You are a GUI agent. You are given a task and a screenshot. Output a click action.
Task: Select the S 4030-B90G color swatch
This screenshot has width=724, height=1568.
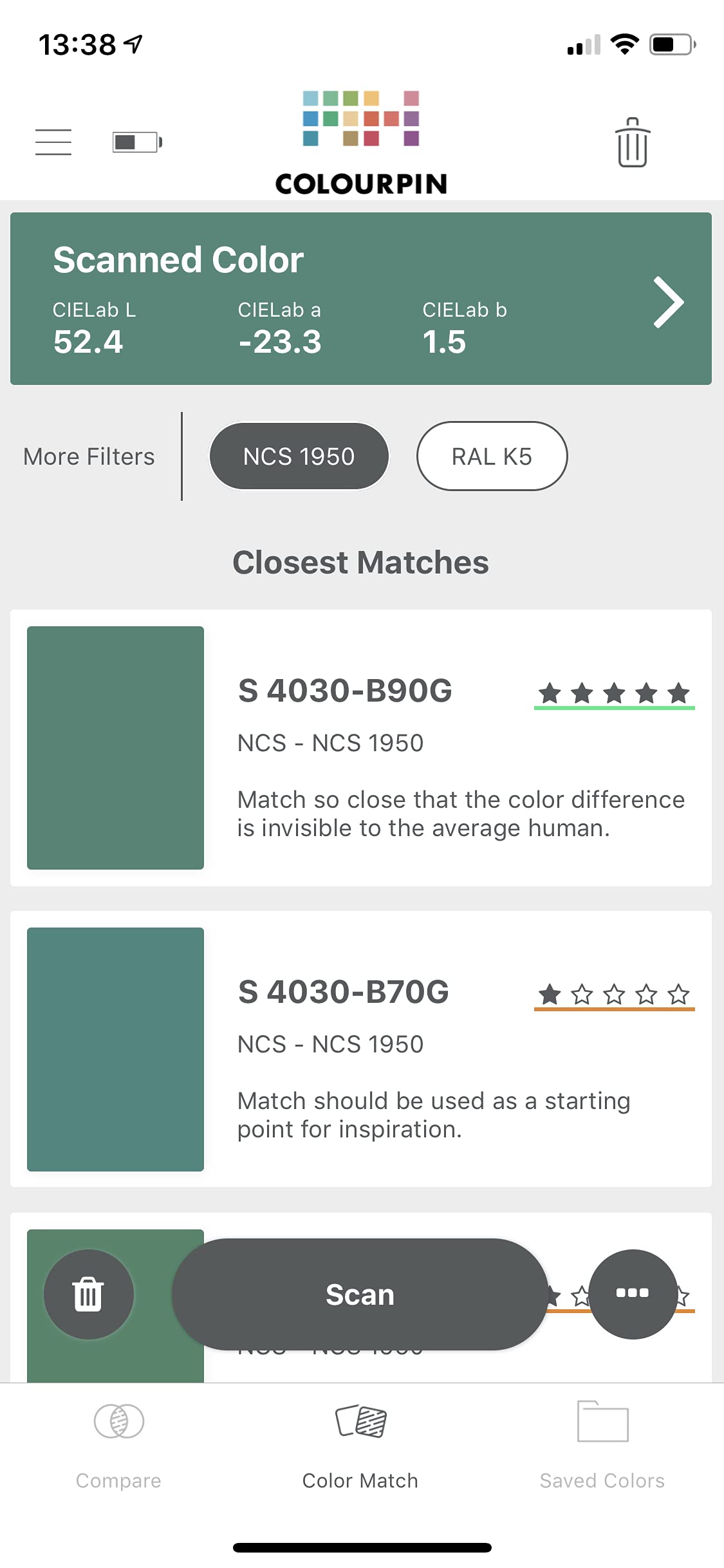point(116,748)
